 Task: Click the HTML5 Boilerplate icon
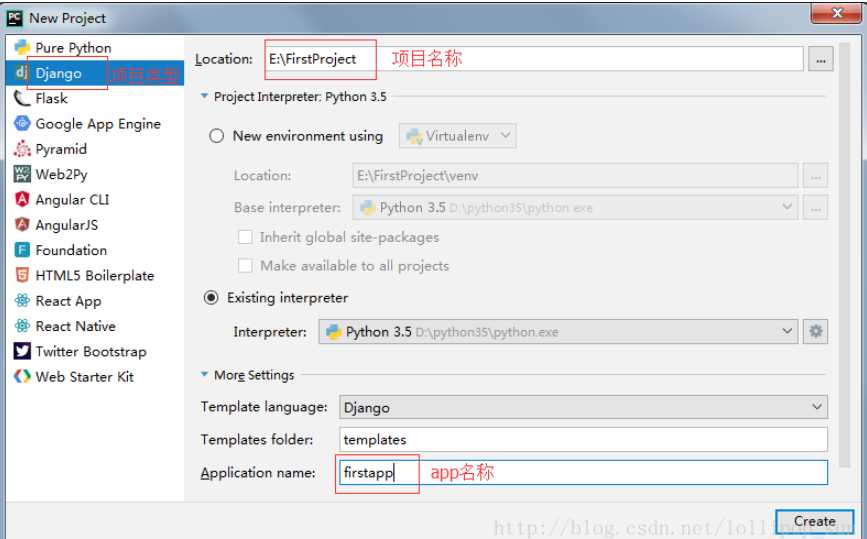[22, 275]
